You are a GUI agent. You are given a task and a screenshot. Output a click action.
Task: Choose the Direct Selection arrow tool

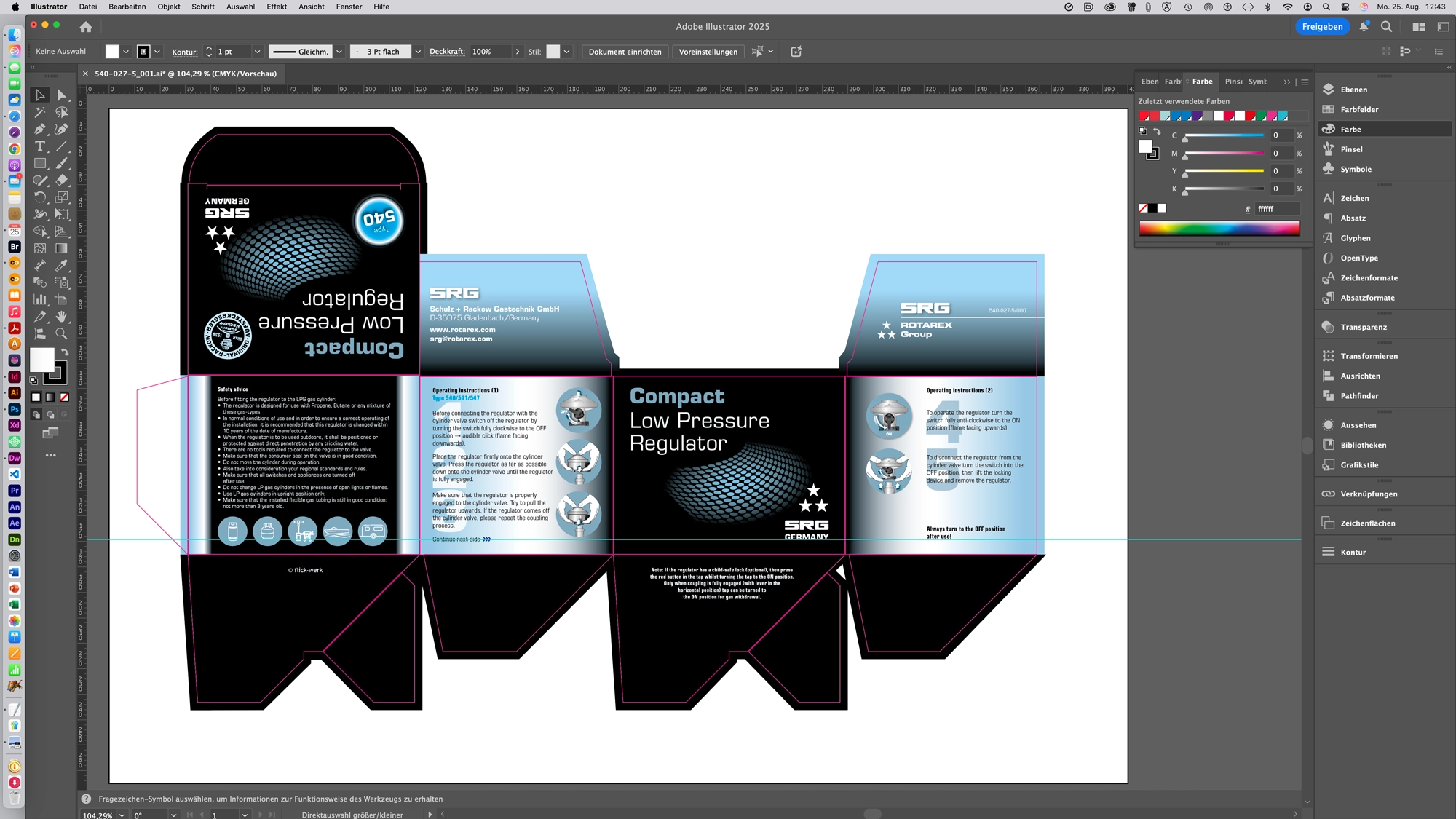(62, 95)
